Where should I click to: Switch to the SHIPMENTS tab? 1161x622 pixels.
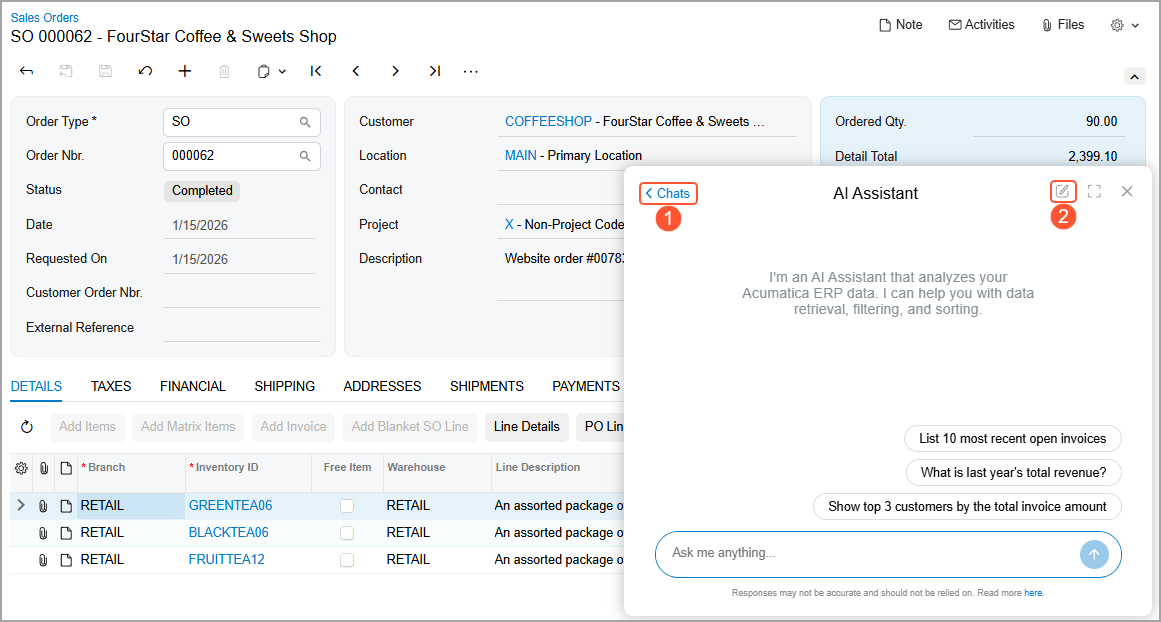pyautogui.click(x=486, y=386)
